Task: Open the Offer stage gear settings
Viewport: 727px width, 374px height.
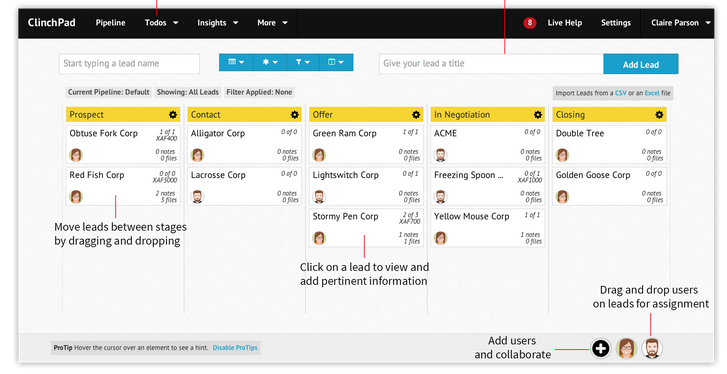Action: pyautogui.click(x=416, y=114)
